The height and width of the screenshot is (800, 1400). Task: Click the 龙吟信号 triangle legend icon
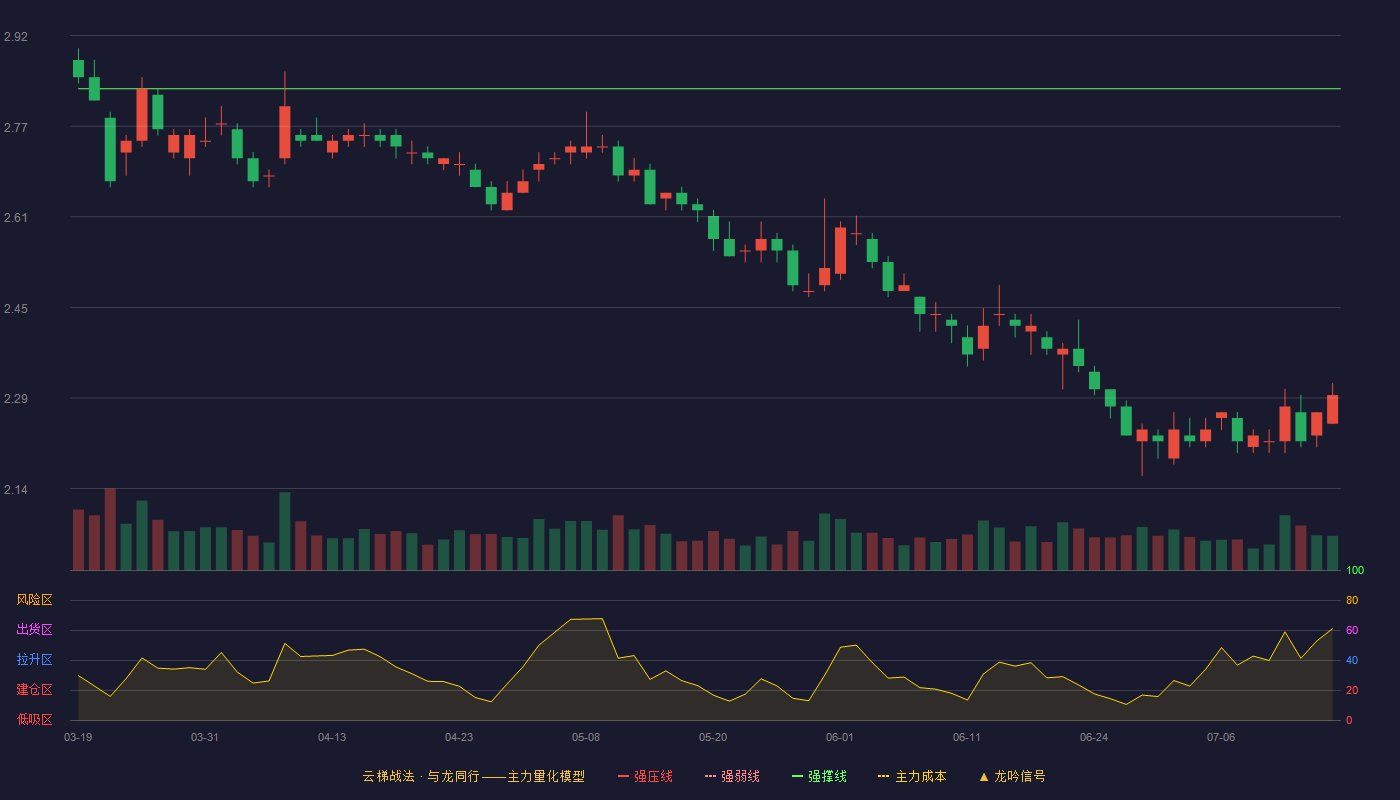pos(984,776)
